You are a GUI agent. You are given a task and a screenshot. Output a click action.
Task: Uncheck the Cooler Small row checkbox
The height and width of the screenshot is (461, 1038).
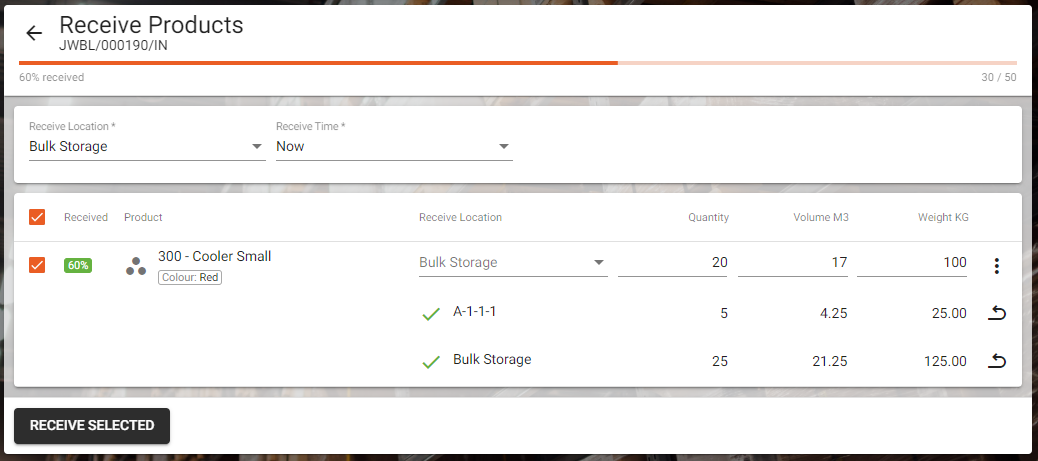(x=37, y=266)
